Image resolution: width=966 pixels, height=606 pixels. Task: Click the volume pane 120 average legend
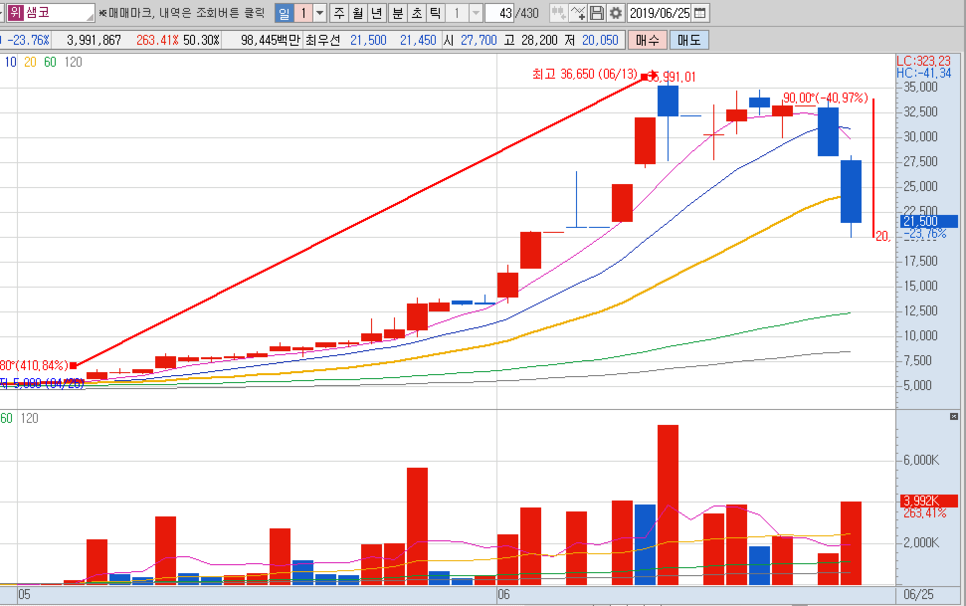(x=30, y=418)
